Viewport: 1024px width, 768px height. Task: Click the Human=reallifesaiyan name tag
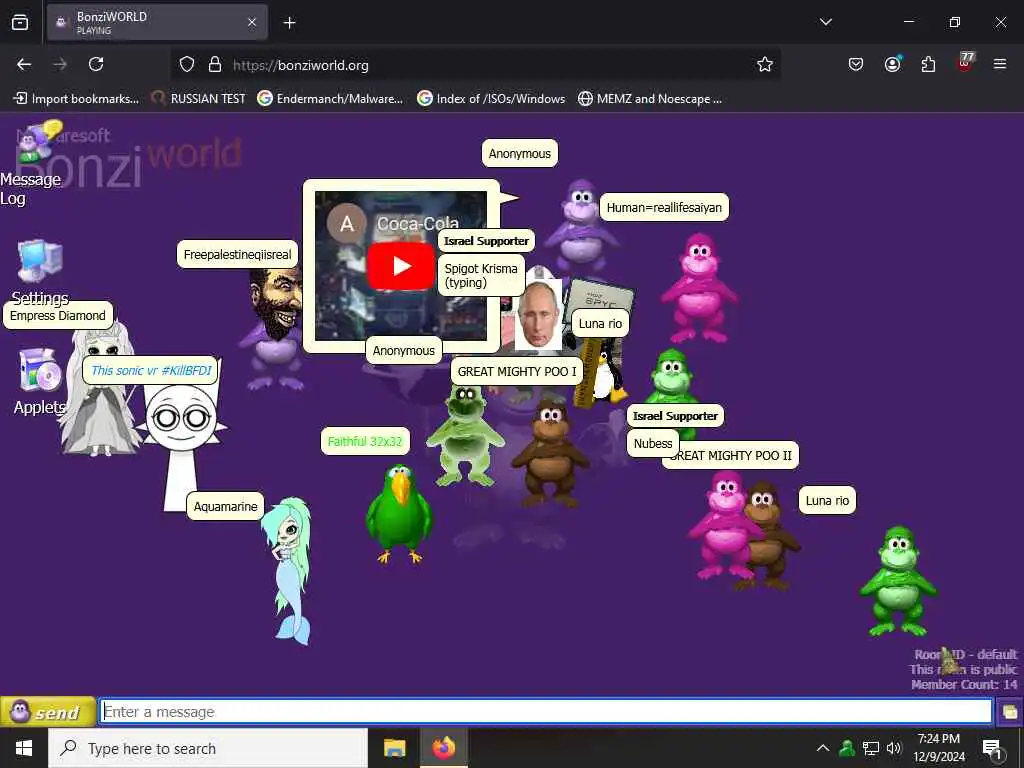[664, 208]
